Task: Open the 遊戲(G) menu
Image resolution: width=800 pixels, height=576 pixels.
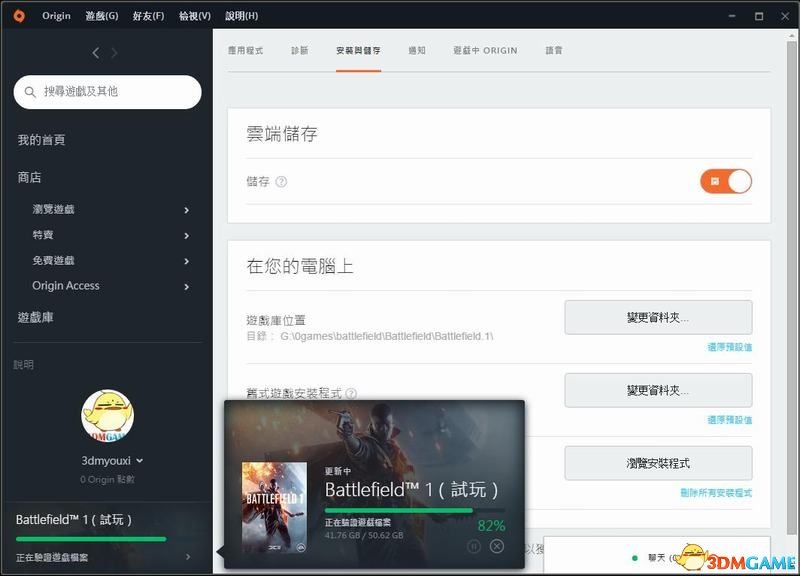Action: [102, 16]
